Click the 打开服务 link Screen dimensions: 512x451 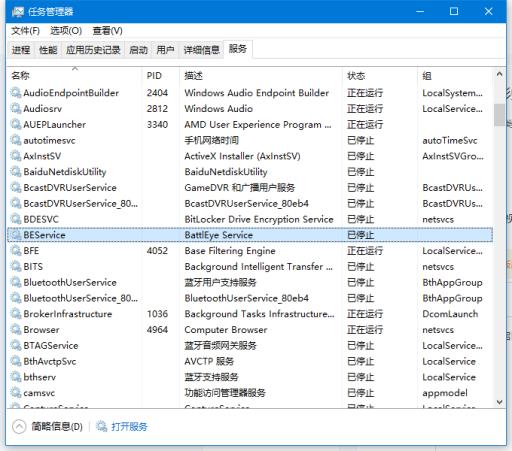tap(129, 427)
